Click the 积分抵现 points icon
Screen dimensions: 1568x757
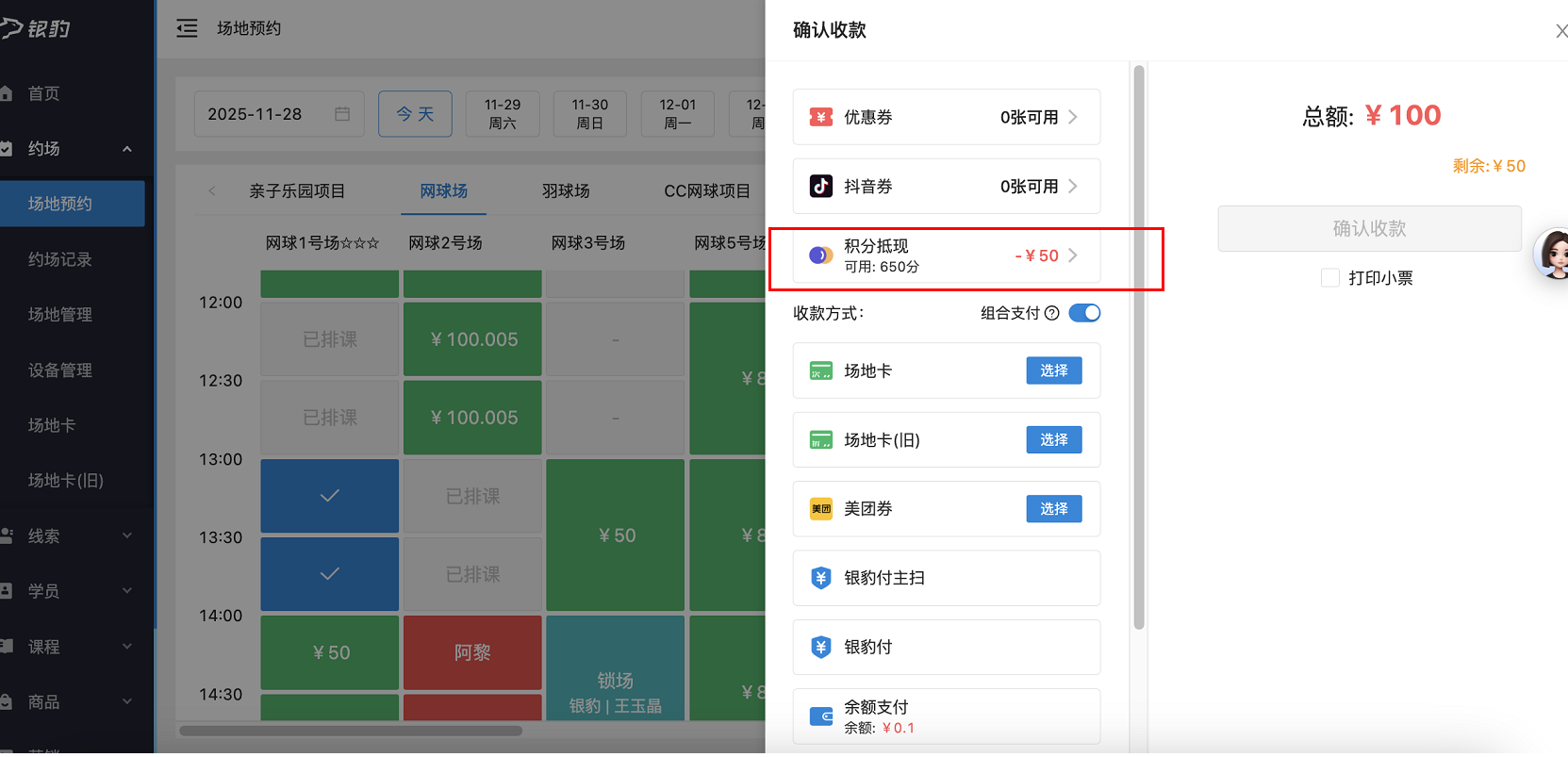(x=820, y=255)
